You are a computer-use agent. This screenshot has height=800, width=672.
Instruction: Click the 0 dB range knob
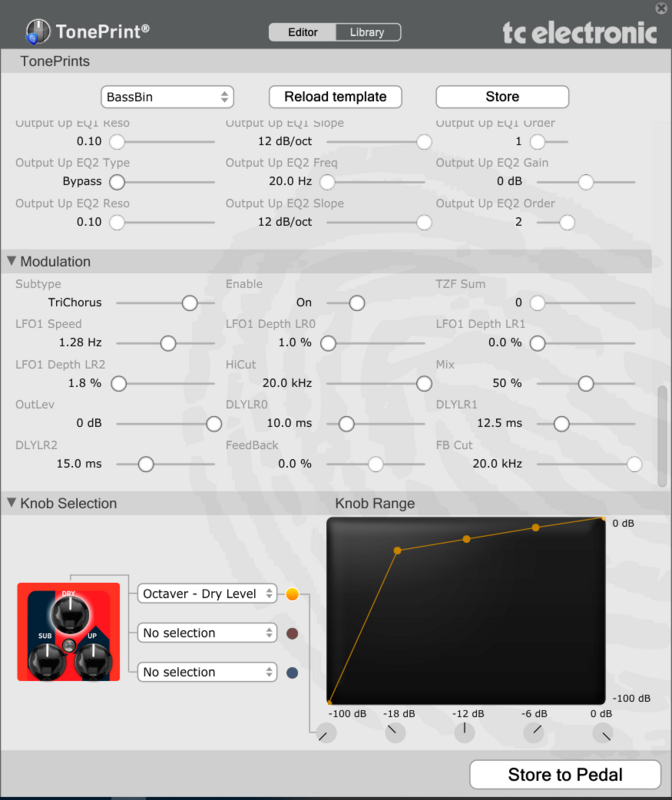[x=603, y=733]
